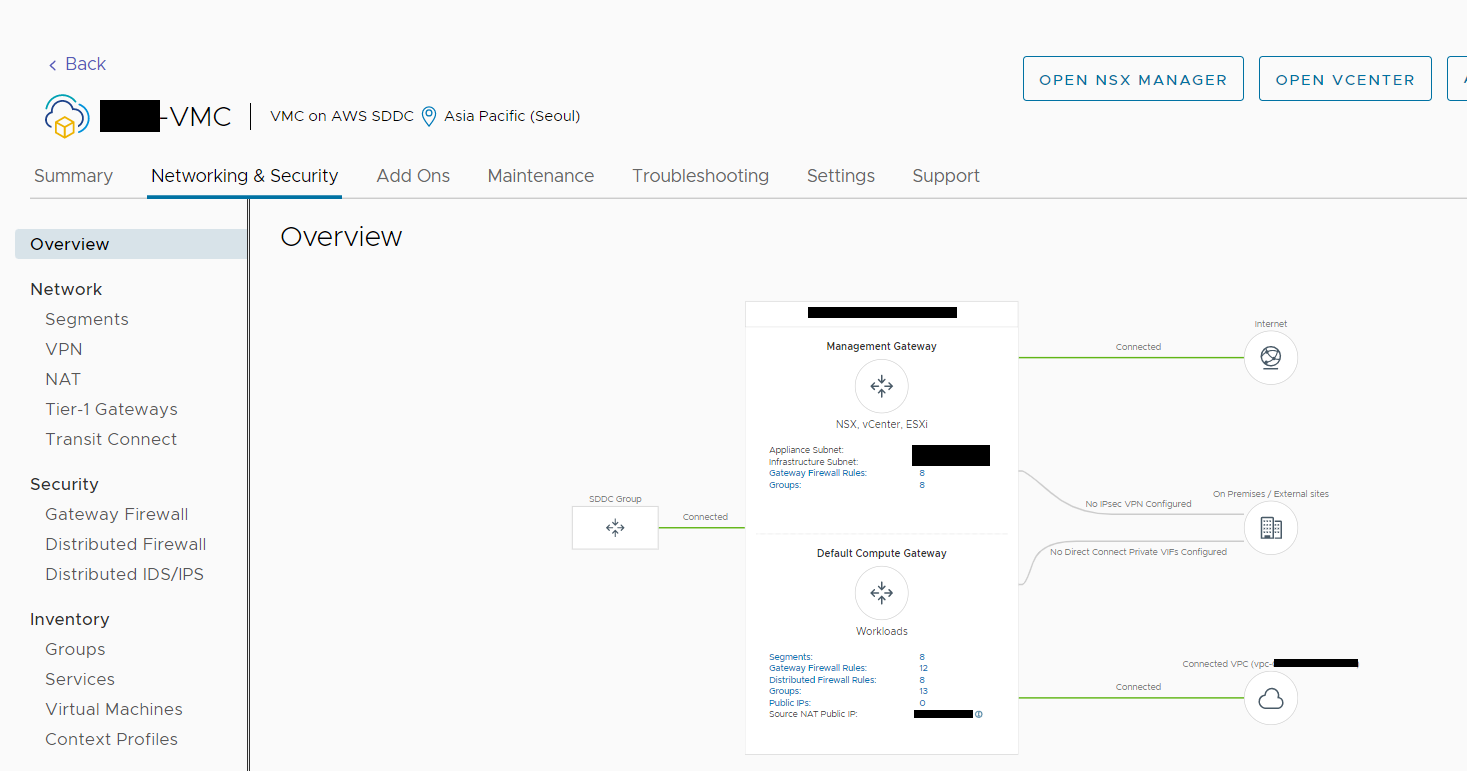Click Compute Gateway's Gateway Firewall Rules link
The width and height of the screenshot is (1467, 771).
818,668
